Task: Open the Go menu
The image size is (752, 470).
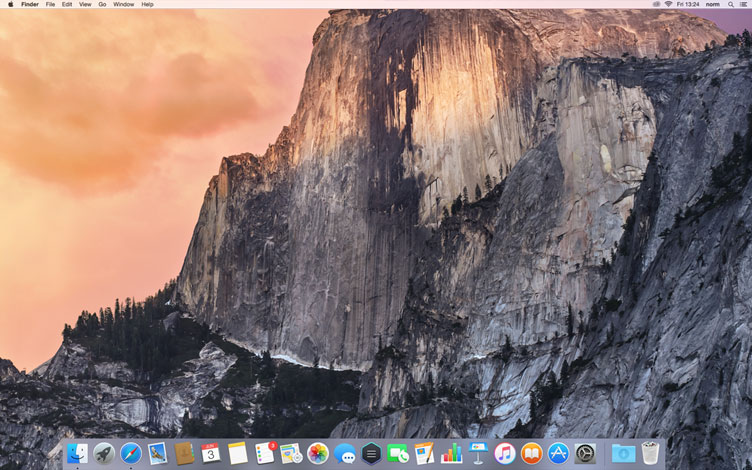Action: click(x=102, y=4)
